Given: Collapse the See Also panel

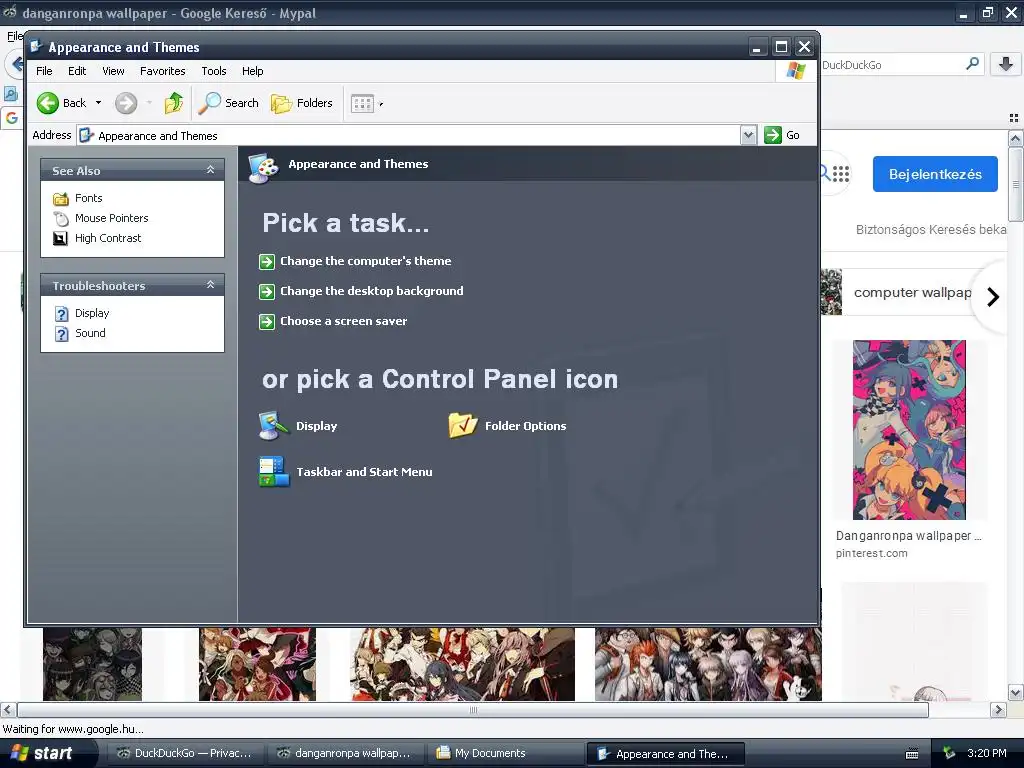Looking at the screenshot, I should [x=210, y=170].
